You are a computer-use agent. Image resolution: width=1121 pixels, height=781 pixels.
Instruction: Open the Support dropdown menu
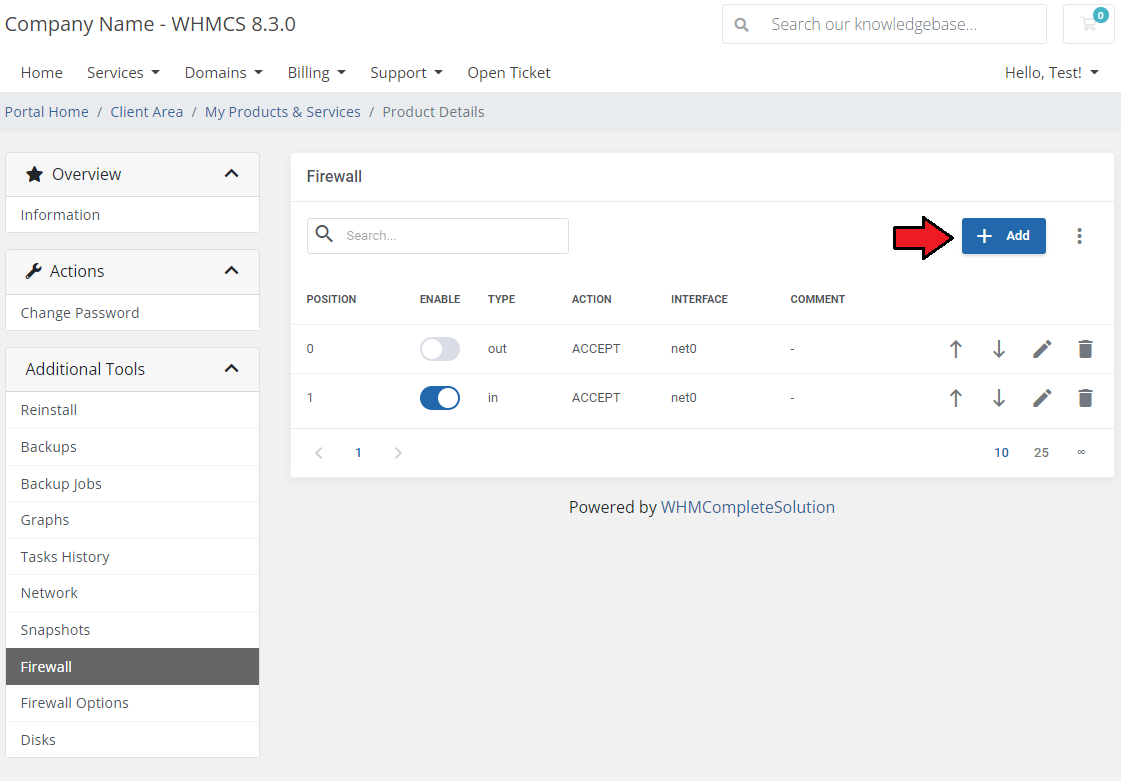(x=406, y=73)
